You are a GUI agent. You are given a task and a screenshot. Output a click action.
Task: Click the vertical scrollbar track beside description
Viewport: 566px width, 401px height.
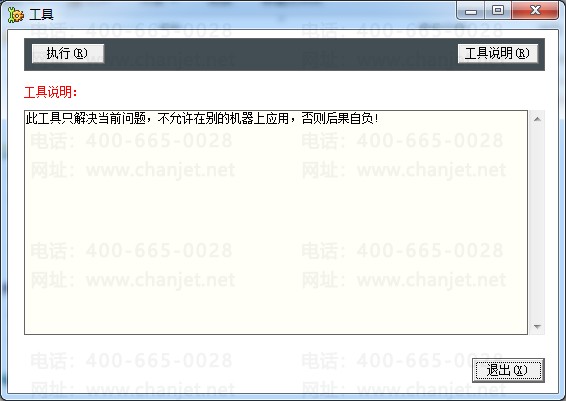click(x=537, y=223)
